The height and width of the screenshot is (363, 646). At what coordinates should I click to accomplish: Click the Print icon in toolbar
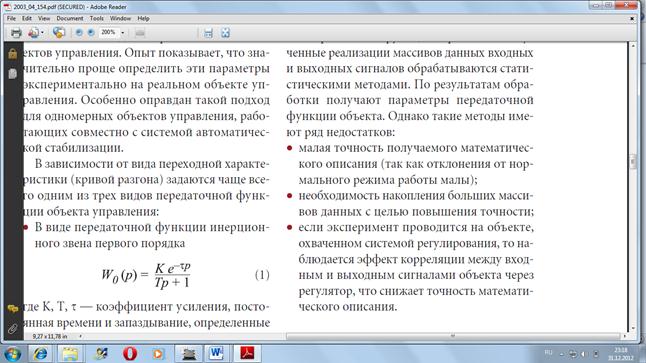[16, 33]
